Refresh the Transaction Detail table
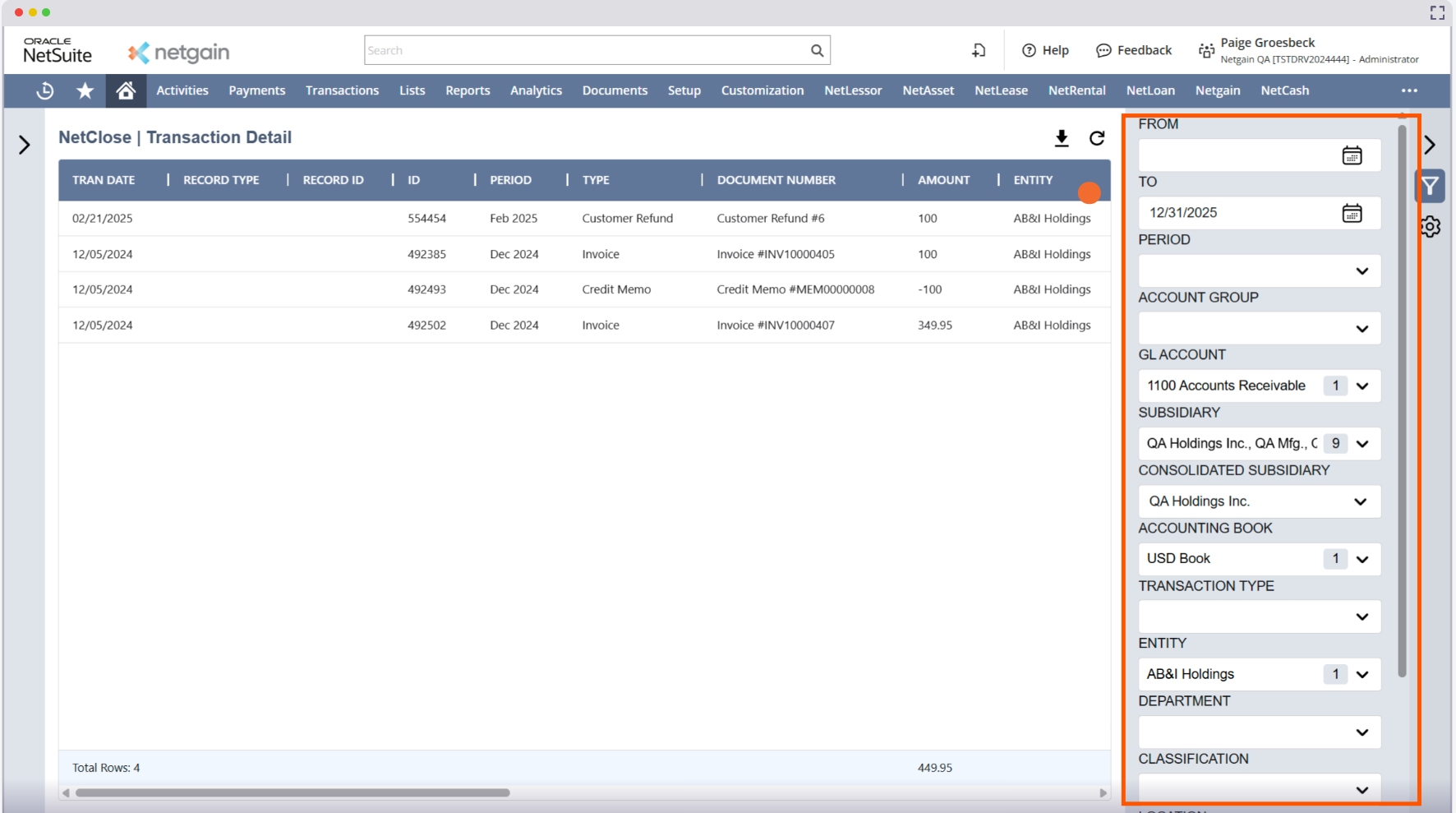Screen dimensions: 1456x813 pyautogui.click(x=1097, y=138)
